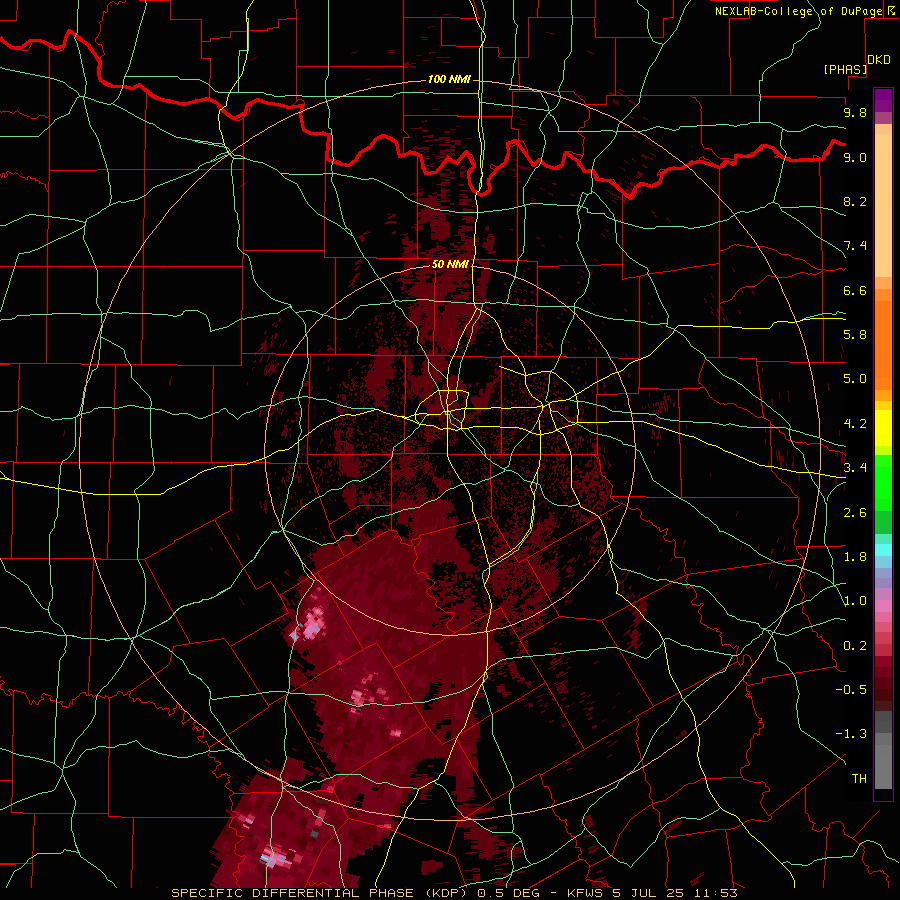Image resolution: width=900 pixels, height=900 pixels.
Task: Click the 1.0 value on the scale
Action: pyautogui.click(x=855, y=601)
